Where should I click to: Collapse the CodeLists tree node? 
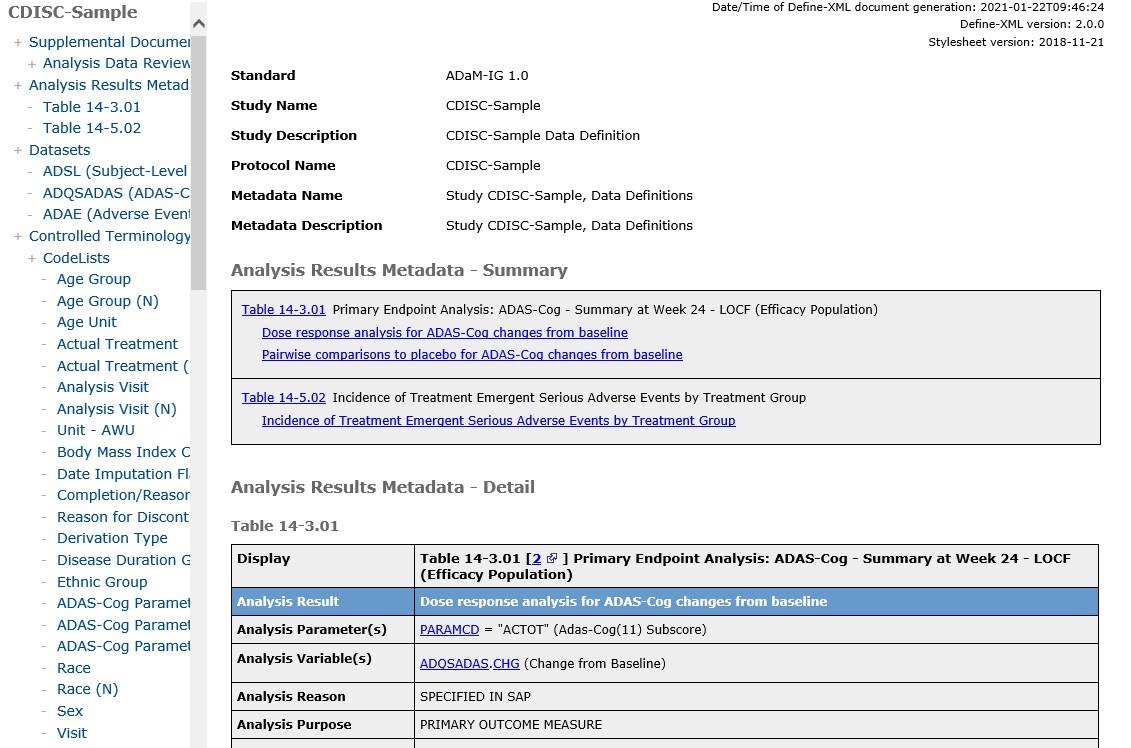(32, 258)
